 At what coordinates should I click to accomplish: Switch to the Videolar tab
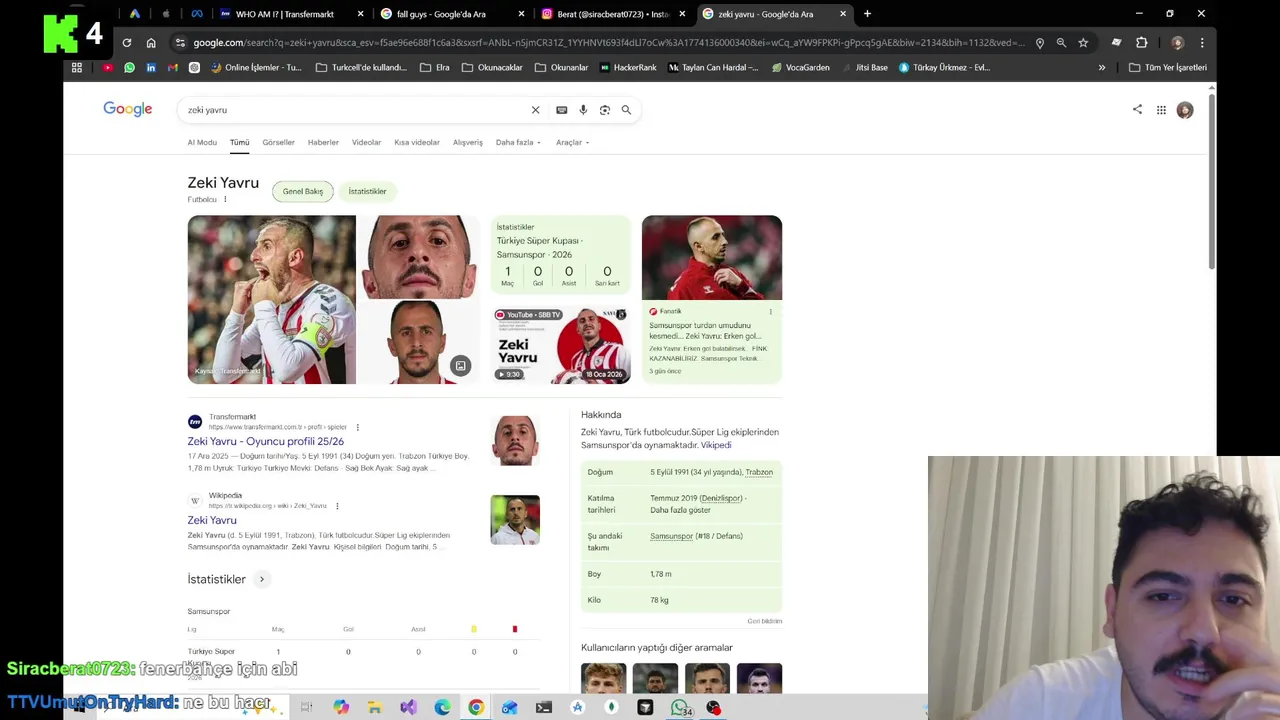366,142
